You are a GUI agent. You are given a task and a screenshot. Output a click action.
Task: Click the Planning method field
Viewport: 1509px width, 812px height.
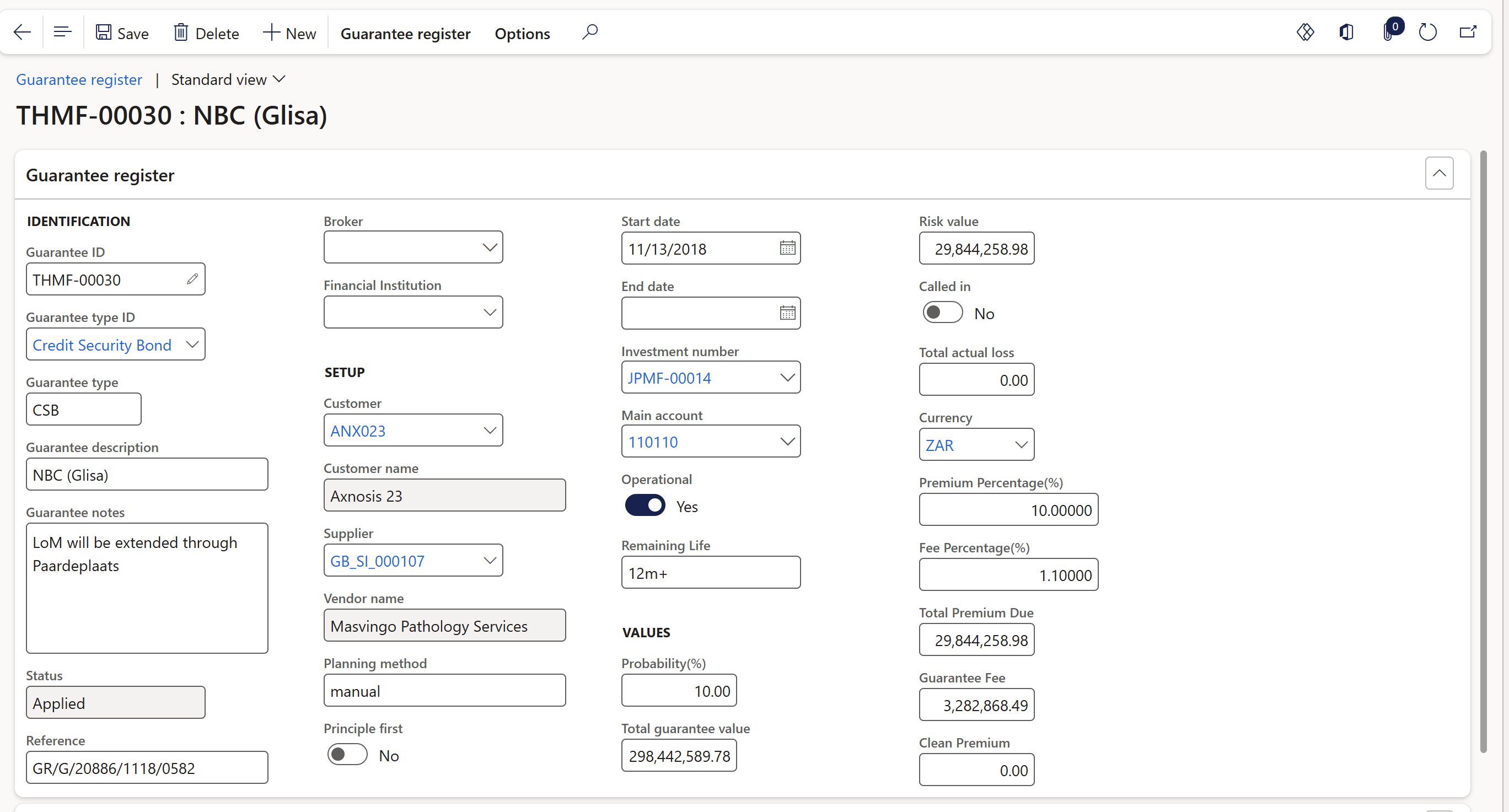(x=444, y=691)
